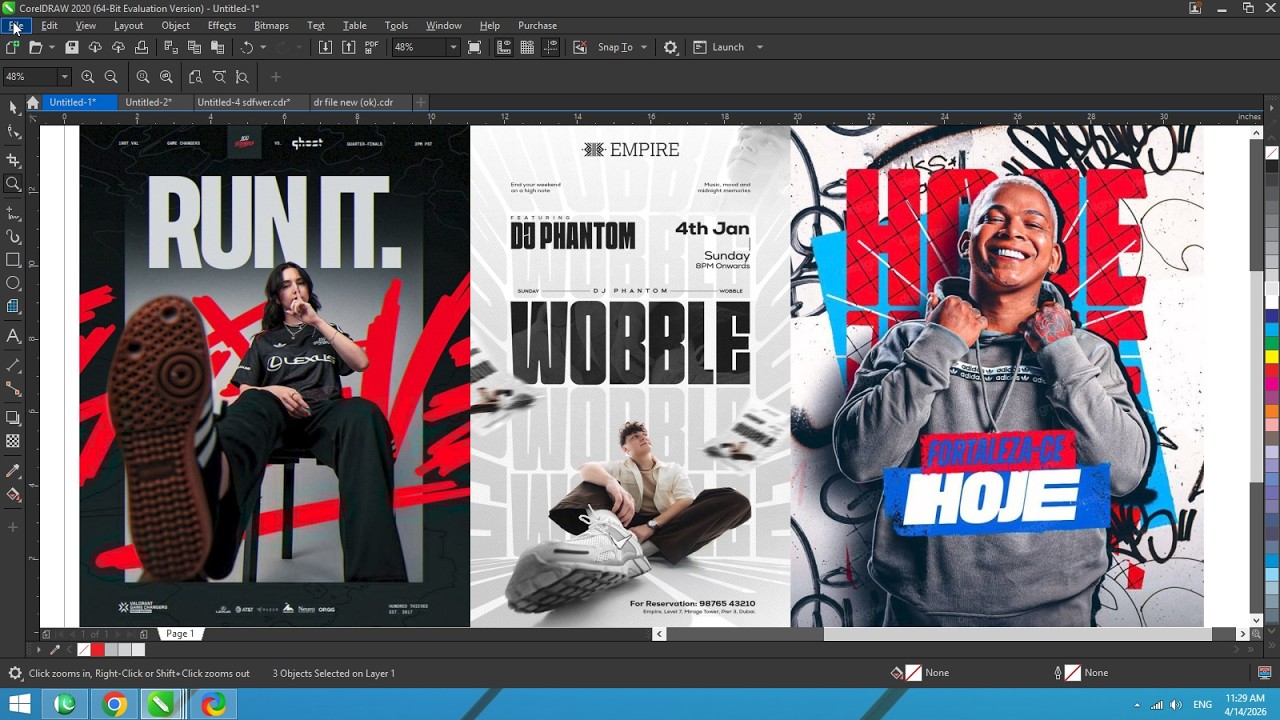The height and width of the screenshot is (720, 1280).
Task: Select the Interactive Fill tool
Action: [13, 495]
